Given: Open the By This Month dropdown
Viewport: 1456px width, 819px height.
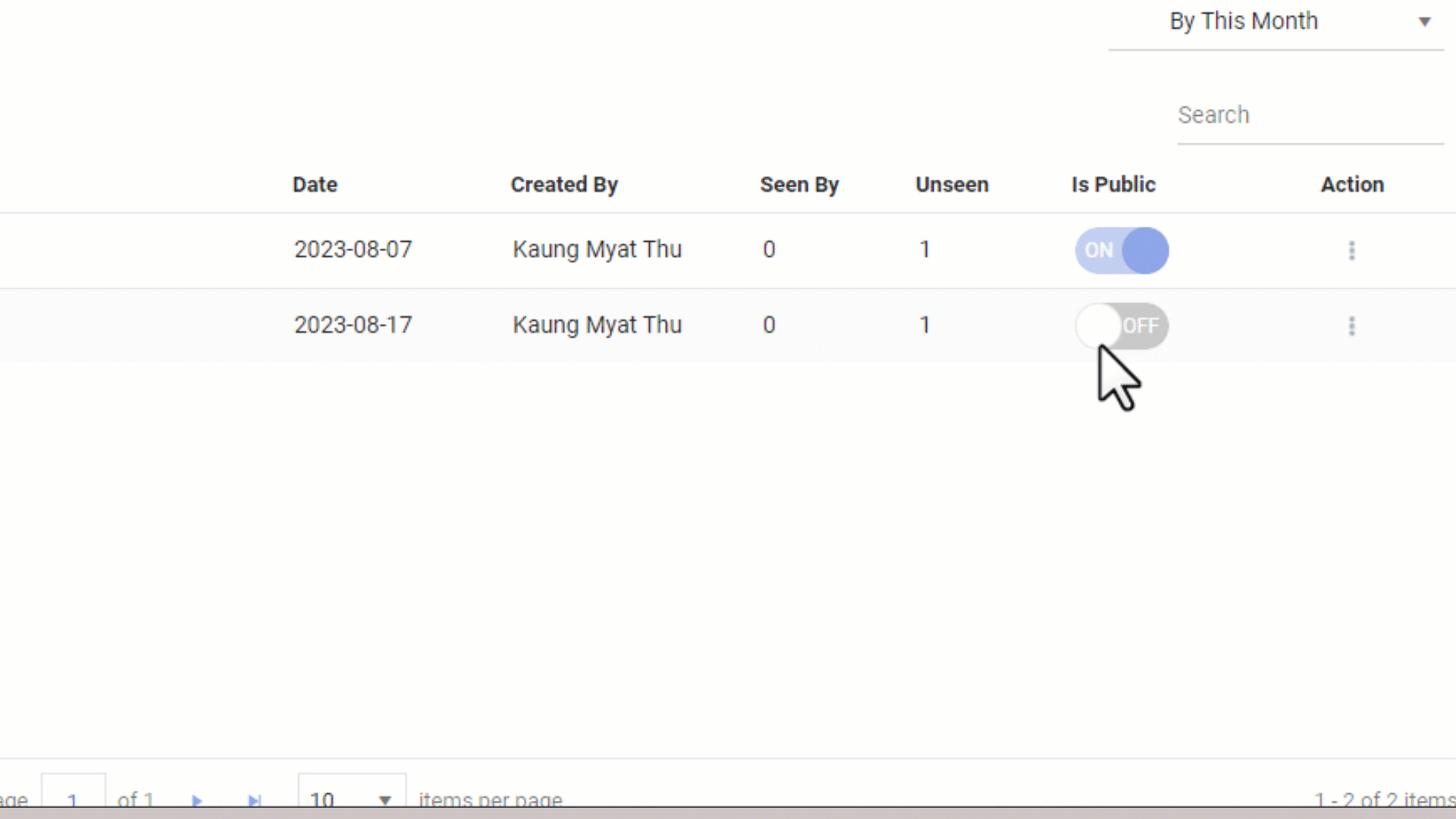Looking at the screenshot, I should 1244,21.
